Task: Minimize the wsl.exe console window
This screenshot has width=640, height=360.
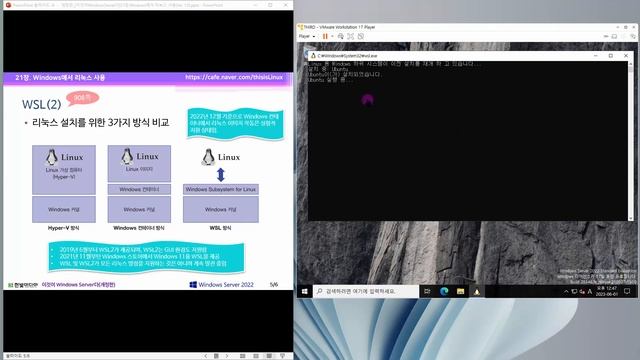Action: 596,56
